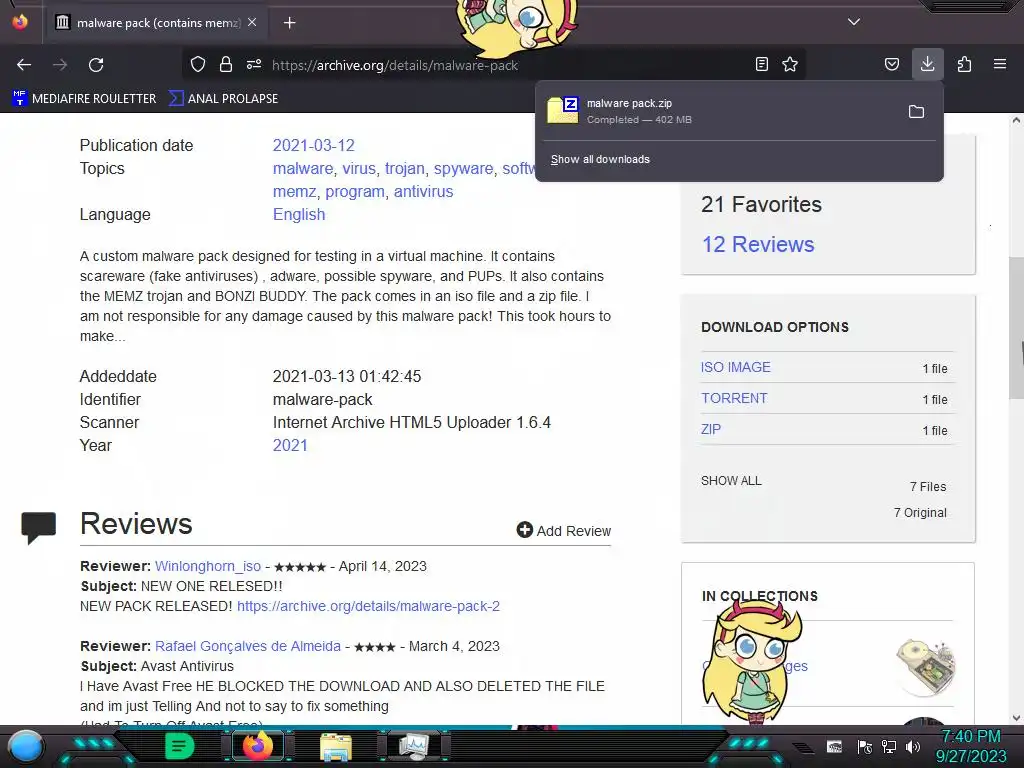Close the malware pack tab
This screenshot has height=768, width=1024.
pos(252,22)
